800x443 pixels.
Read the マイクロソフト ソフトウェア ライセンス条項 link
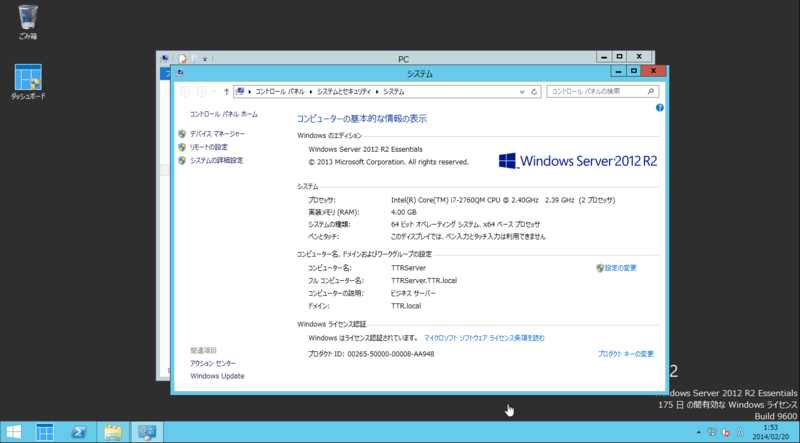pos(484,338)
